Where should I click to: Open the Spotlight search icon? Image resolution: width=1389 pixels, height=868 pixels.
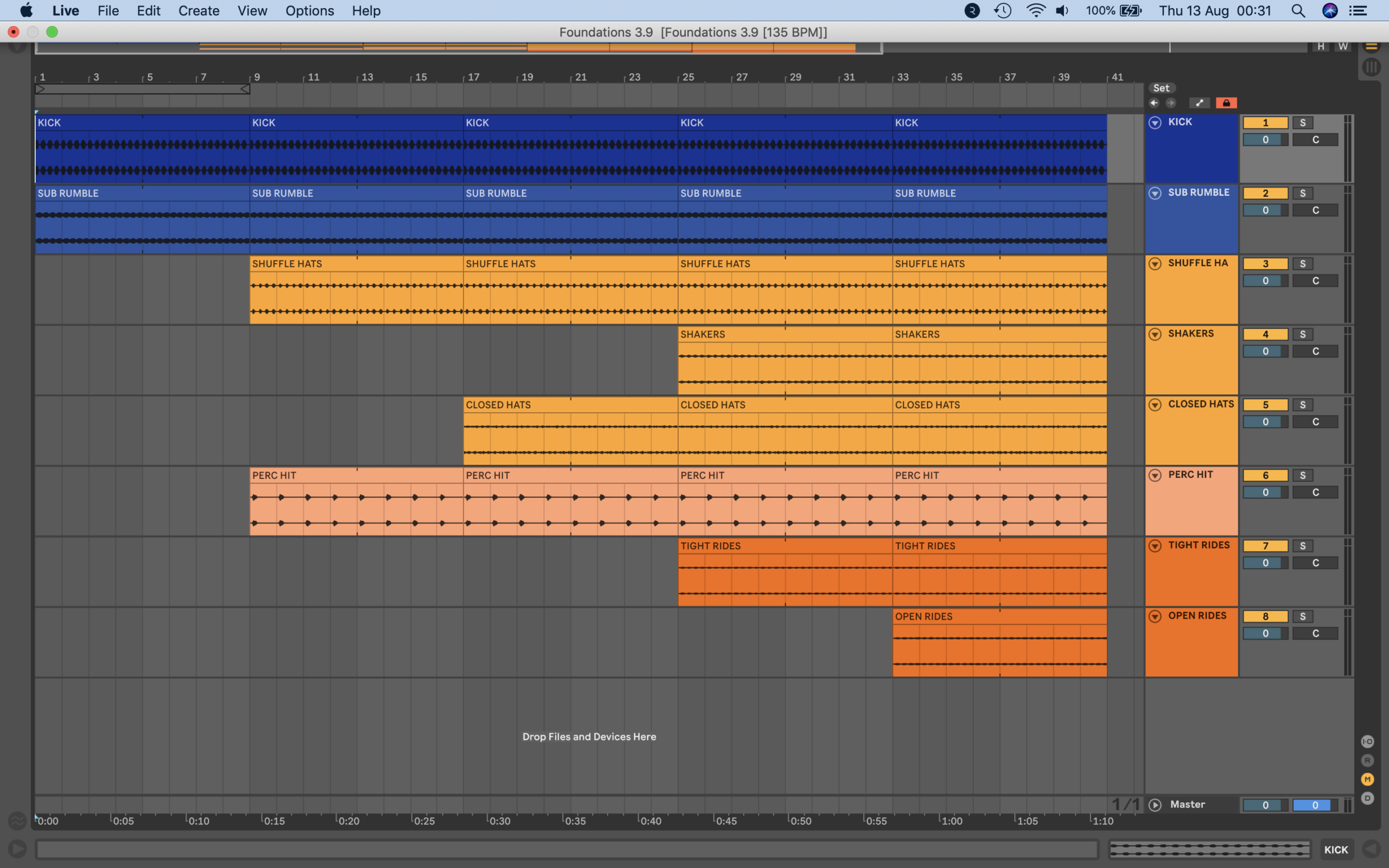[x=1298, y=11]
